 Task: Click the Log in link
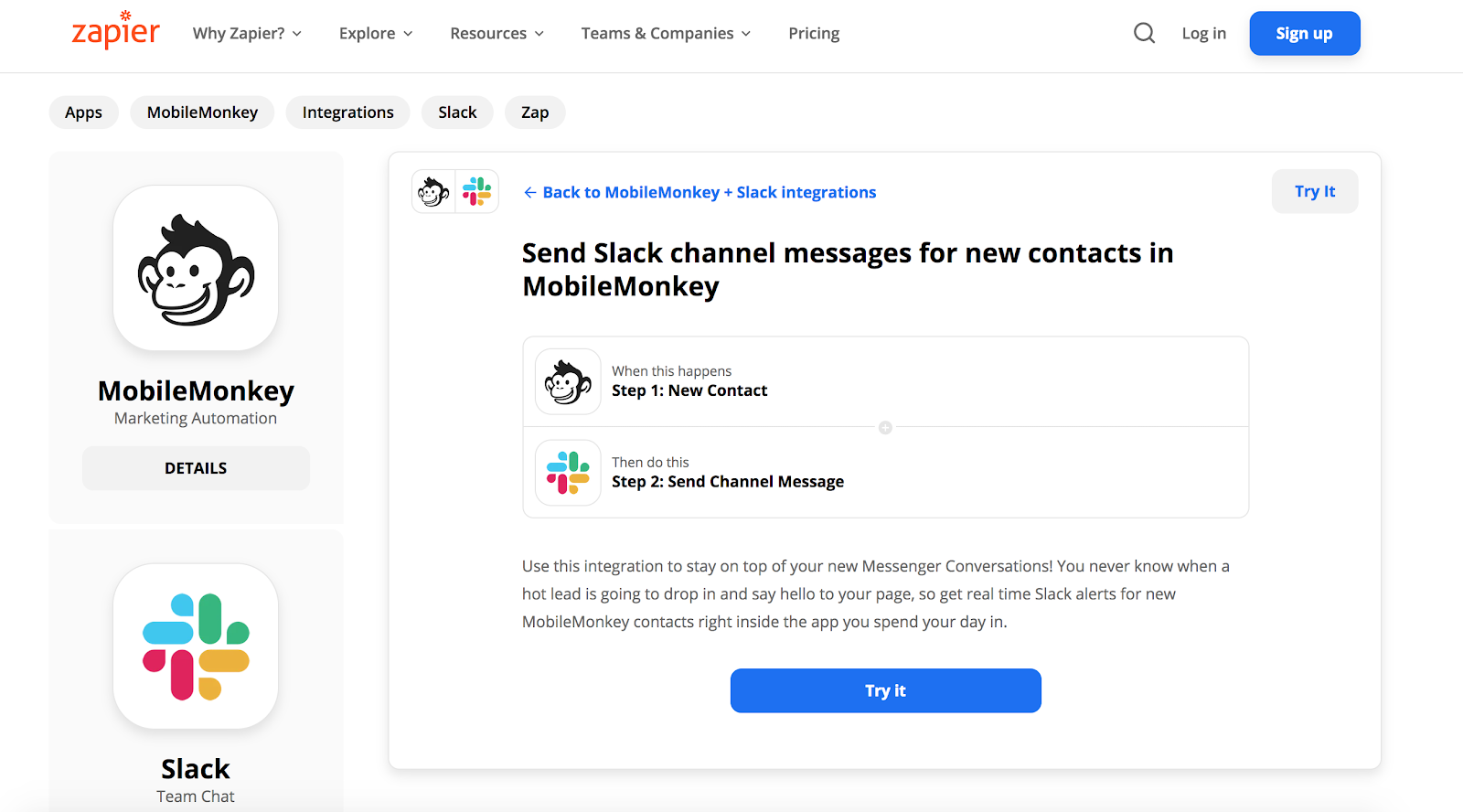tap(1203, 33)
